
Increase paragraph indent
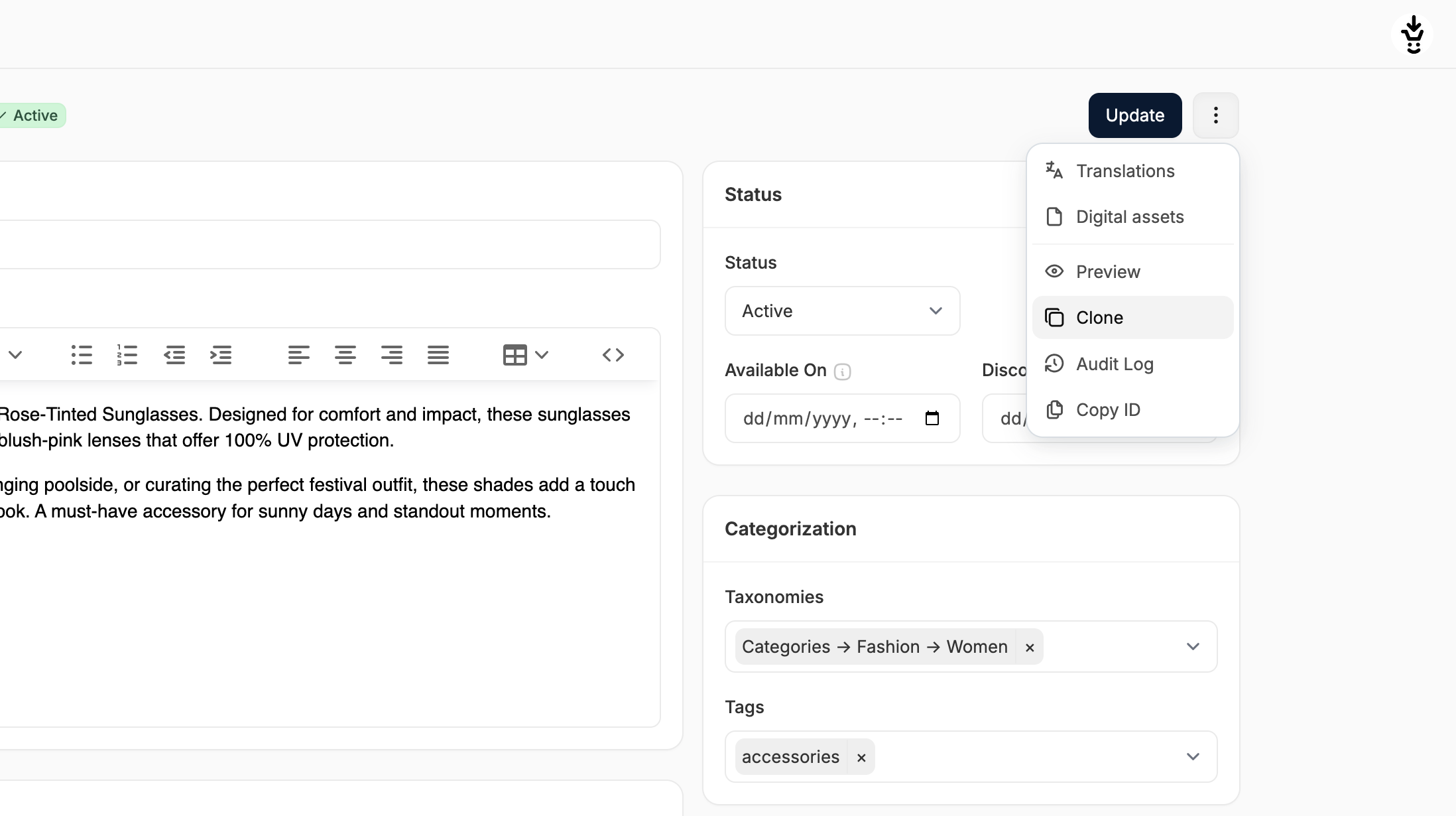point(221,355)
